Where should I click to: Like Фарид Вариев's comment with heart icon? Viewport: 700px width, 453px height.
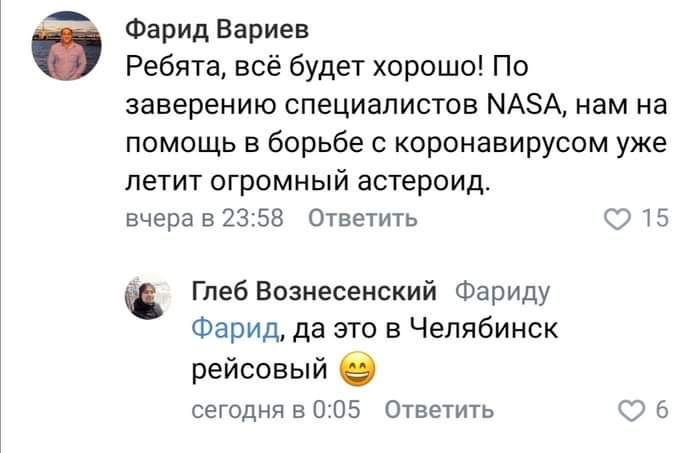coord(618,220)
